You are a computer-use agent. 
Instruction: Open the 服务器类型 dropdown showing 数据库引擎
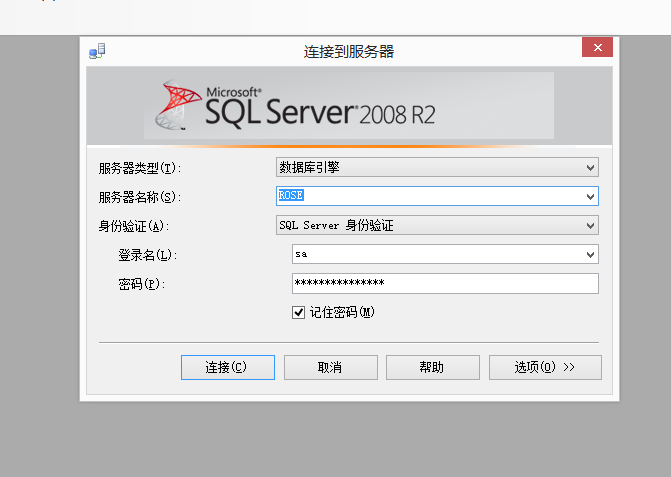437,167
